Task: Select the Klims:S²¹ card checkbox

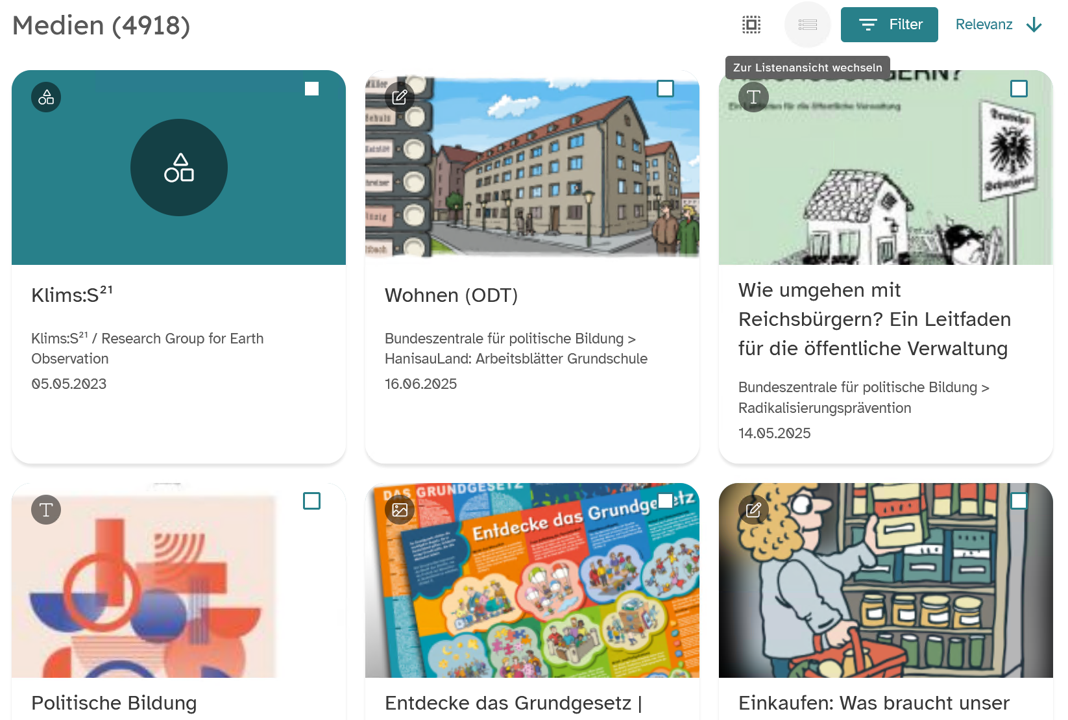Action: pyautogui.click(x=312, y=89)
